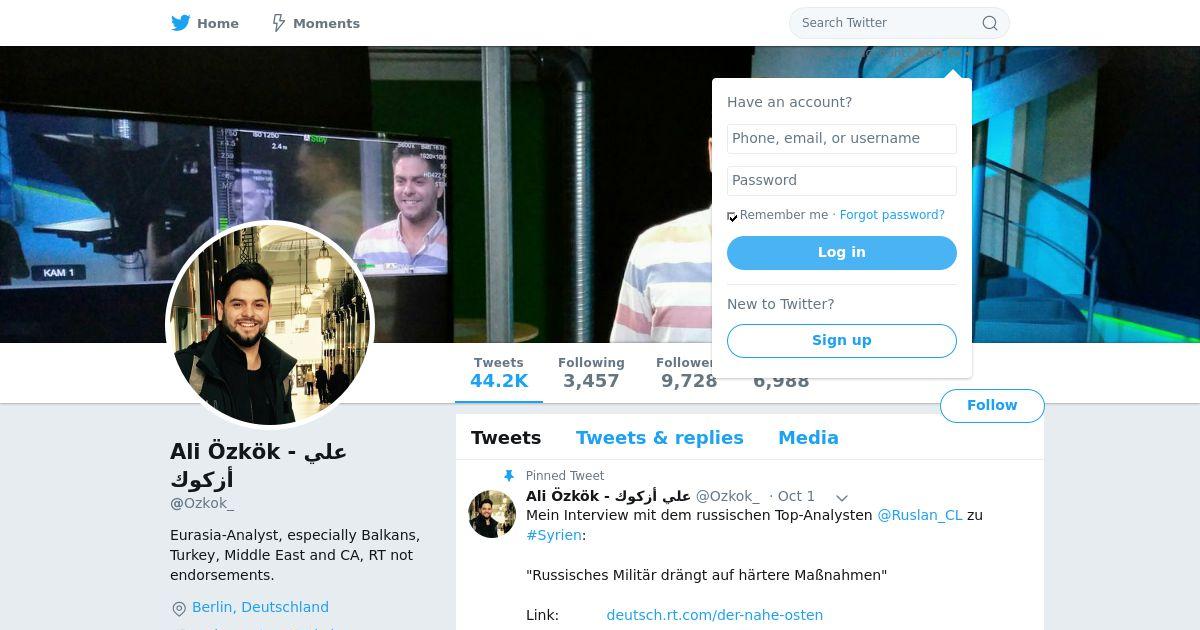Open the Forgot password link
1200x630 pixels.
coord(892,215)
